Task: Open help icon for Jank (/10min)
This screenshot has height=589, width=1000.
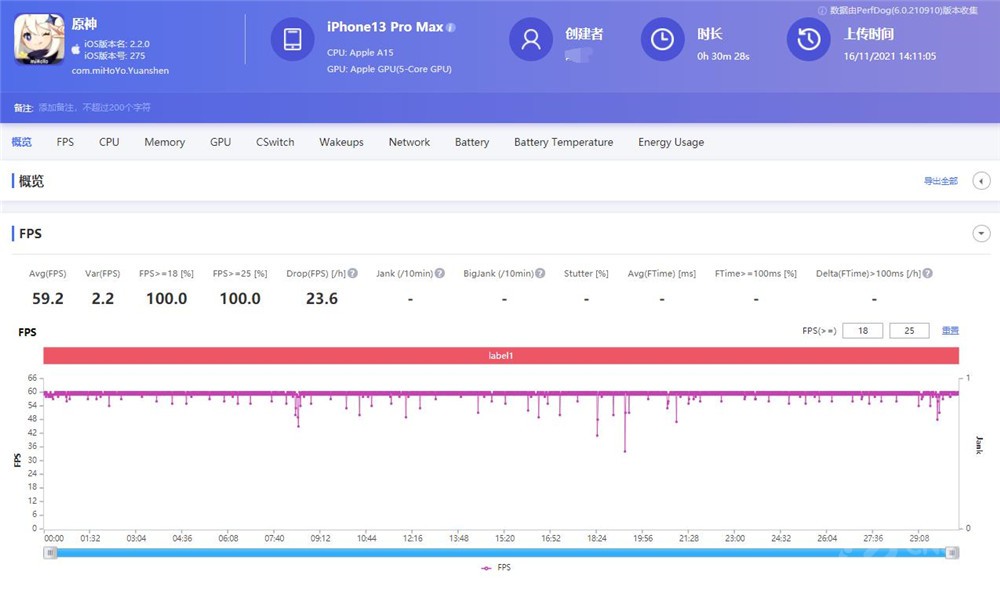Action: pos(439,273)
